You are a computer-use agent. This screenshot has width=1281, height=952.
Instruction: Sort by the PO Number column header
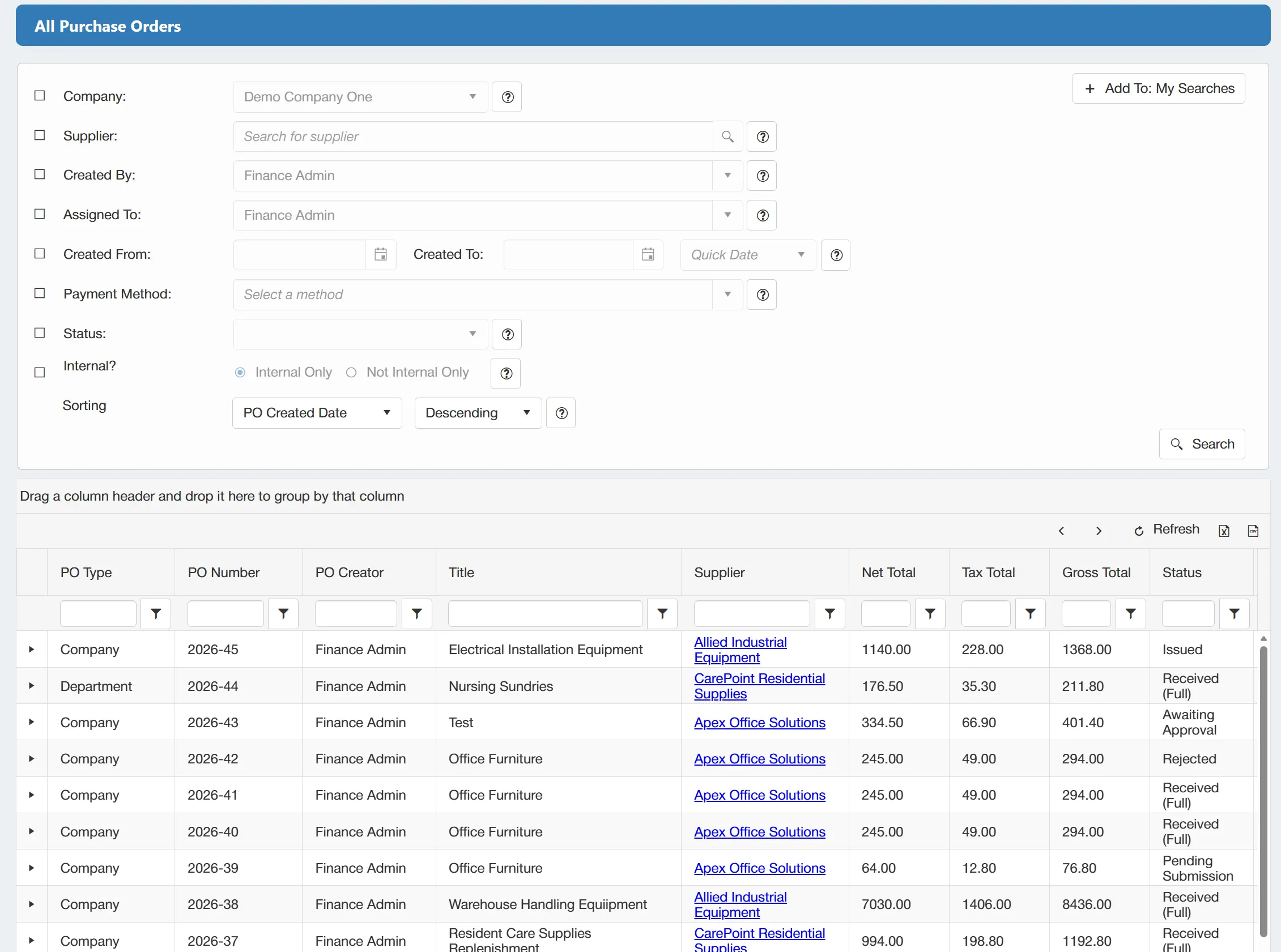pyautogui.click(x=224, y=573)
